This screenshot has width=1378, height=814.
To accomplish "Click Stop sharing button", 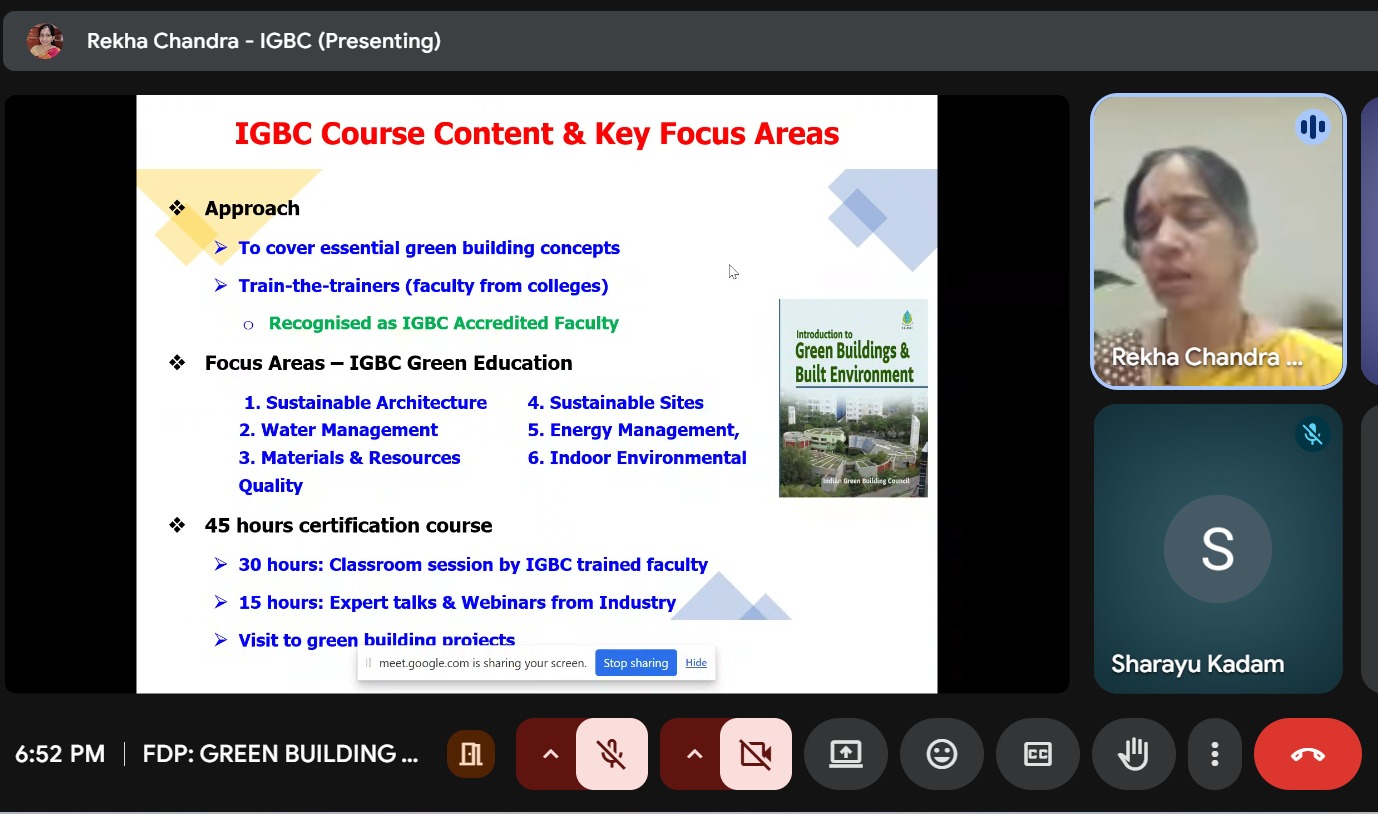I will (x=635, y=663).
